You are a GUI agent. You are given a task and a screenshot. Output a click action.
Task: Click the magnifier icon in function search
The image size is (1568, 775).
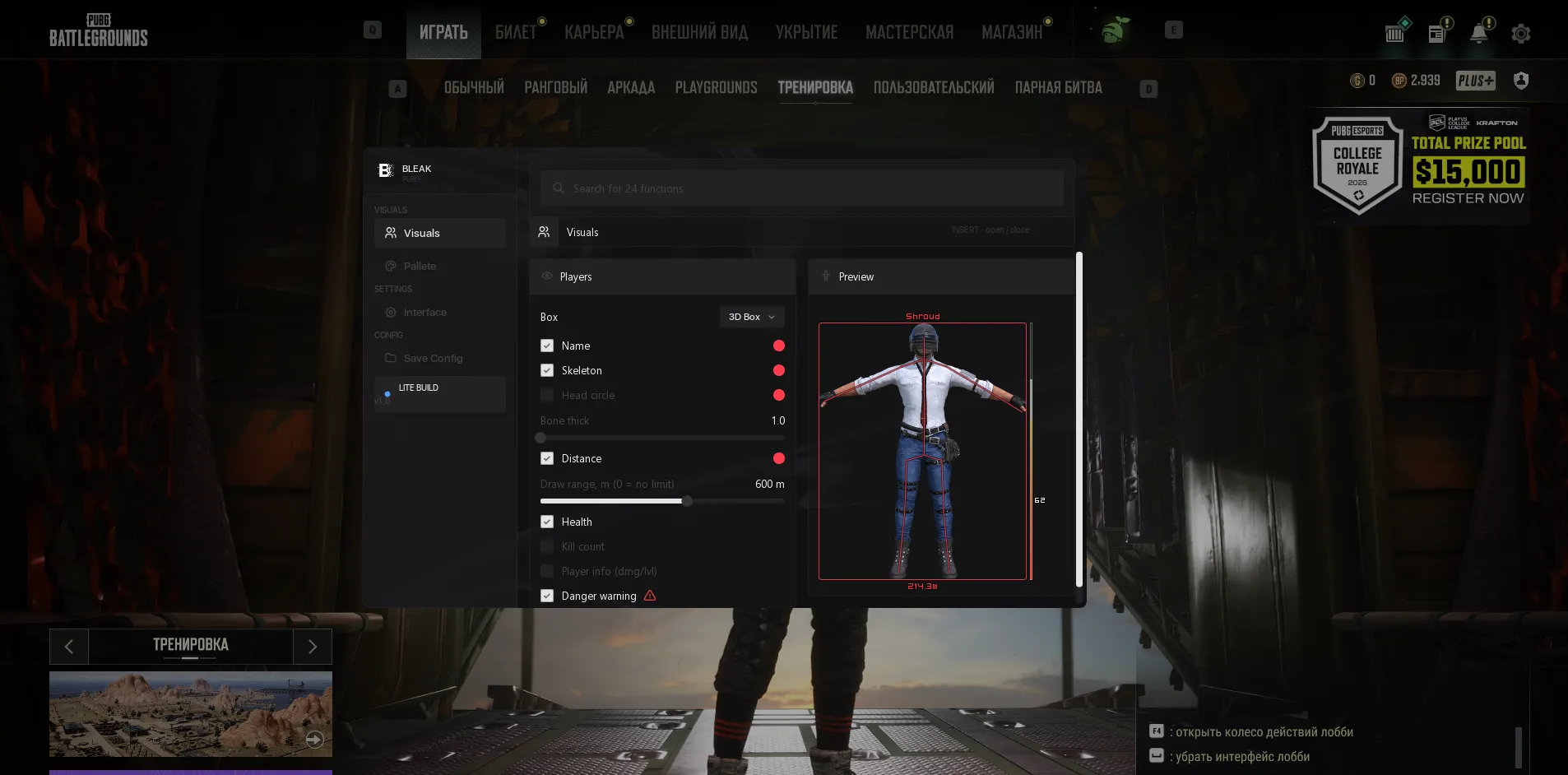[x=558, y=188]
